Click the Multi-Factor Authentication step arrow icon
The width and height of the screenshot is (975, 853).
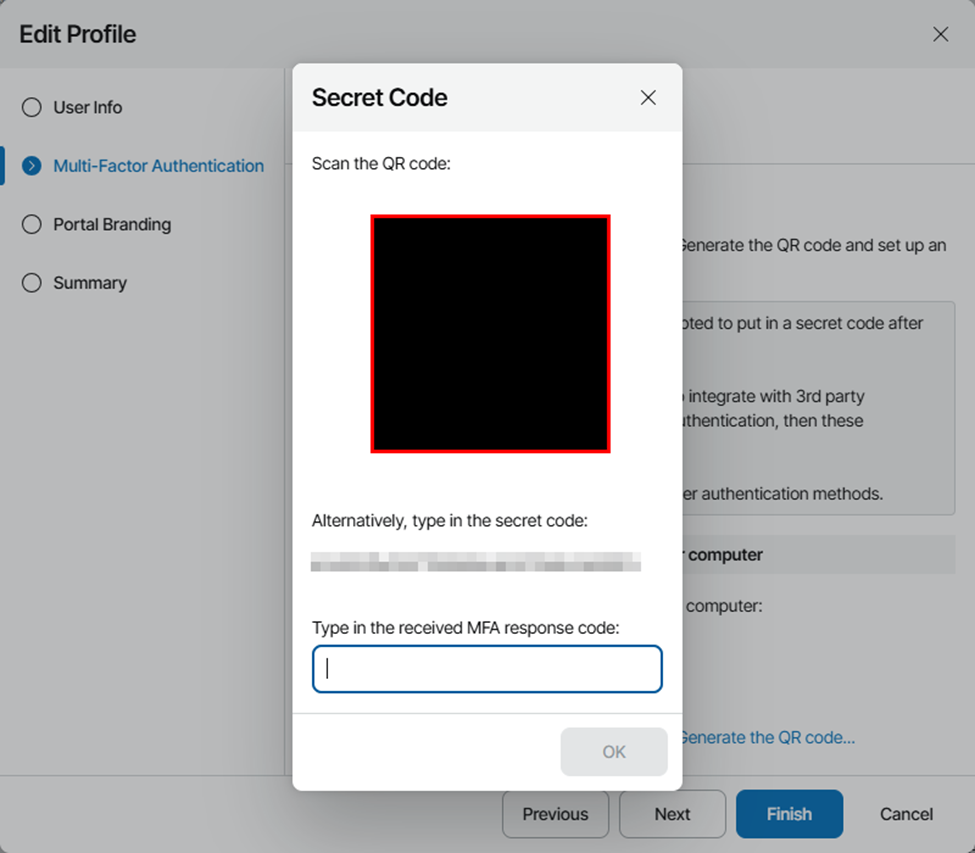[31, 166]
